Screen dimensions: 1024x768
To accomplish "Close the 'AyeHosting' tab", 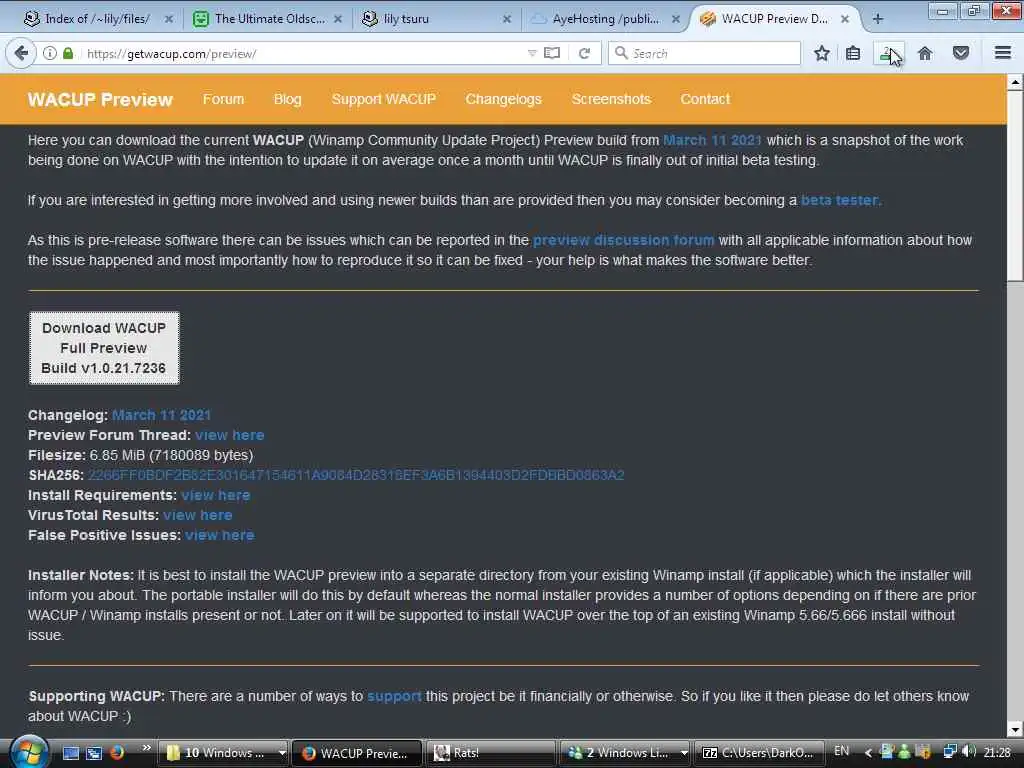I will (x=676, y=19).
